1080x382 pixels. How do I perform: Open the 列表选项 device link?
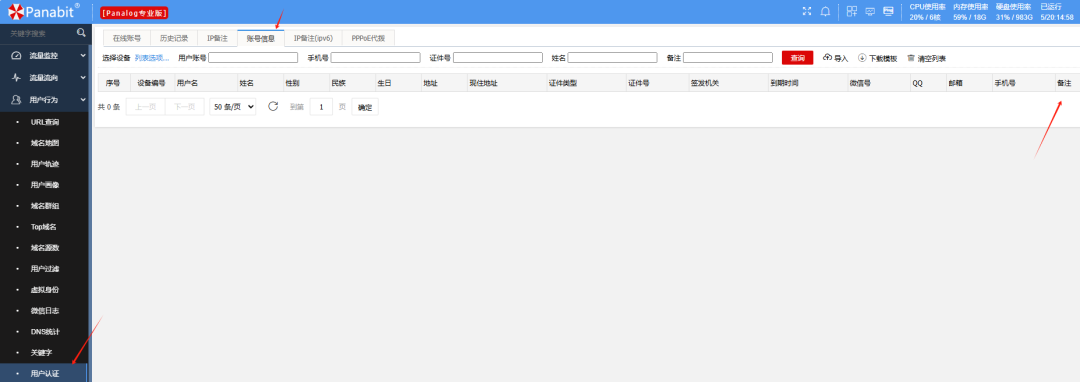click(x=152, y=58)
